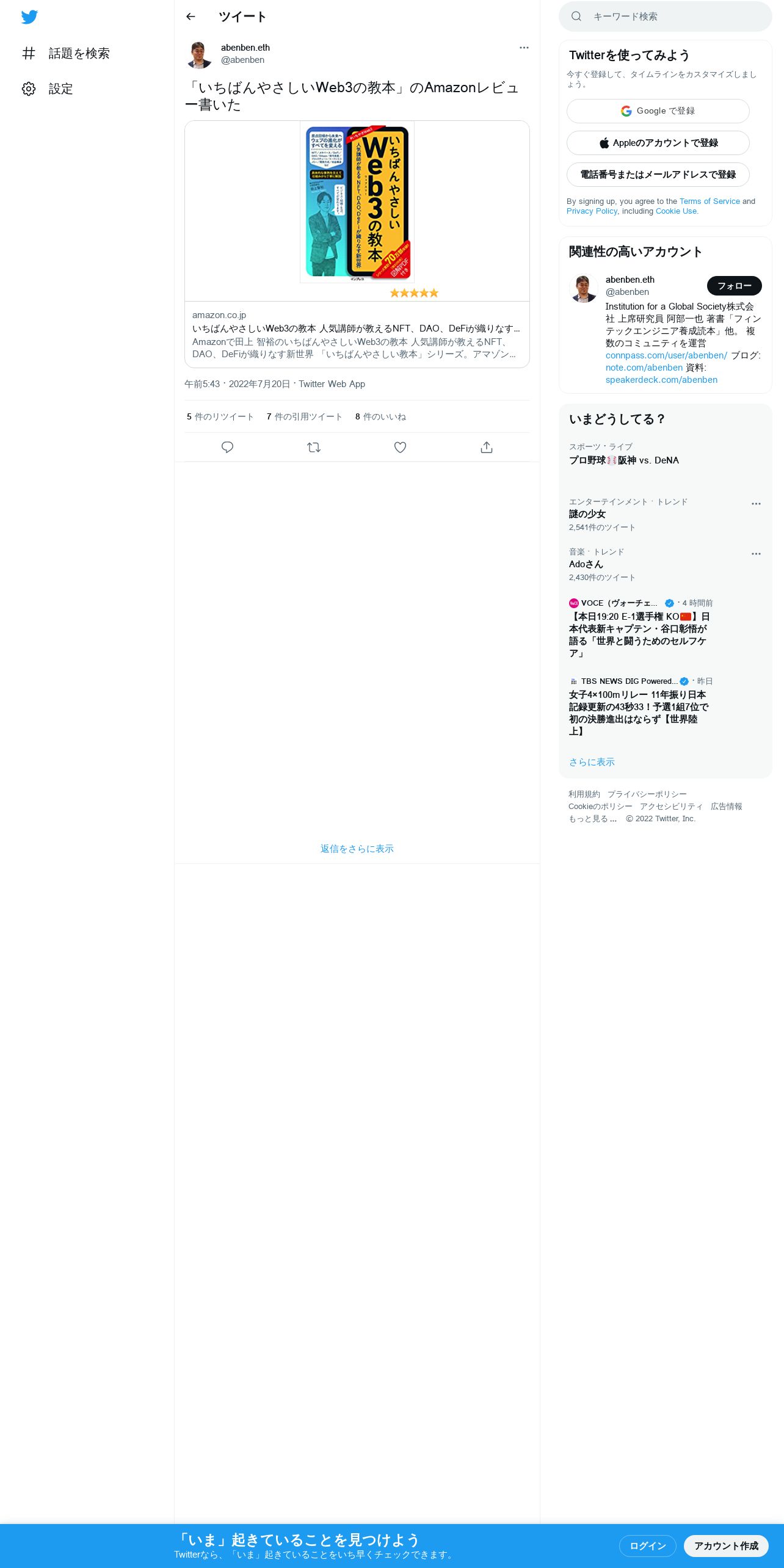Image resolution: width=784 pixels, height=1568 pixels.
Task: Register with Google で登録 button
Action: click(658, 111)
